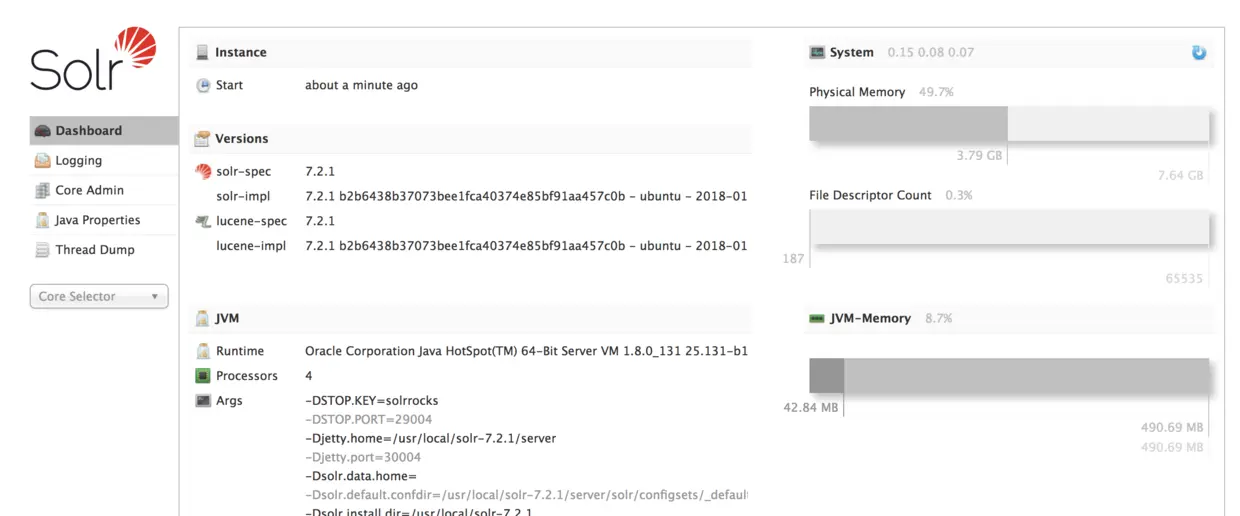Open the Logging menu item
The height and width of the screenshot is (516, 1240).
78,161
